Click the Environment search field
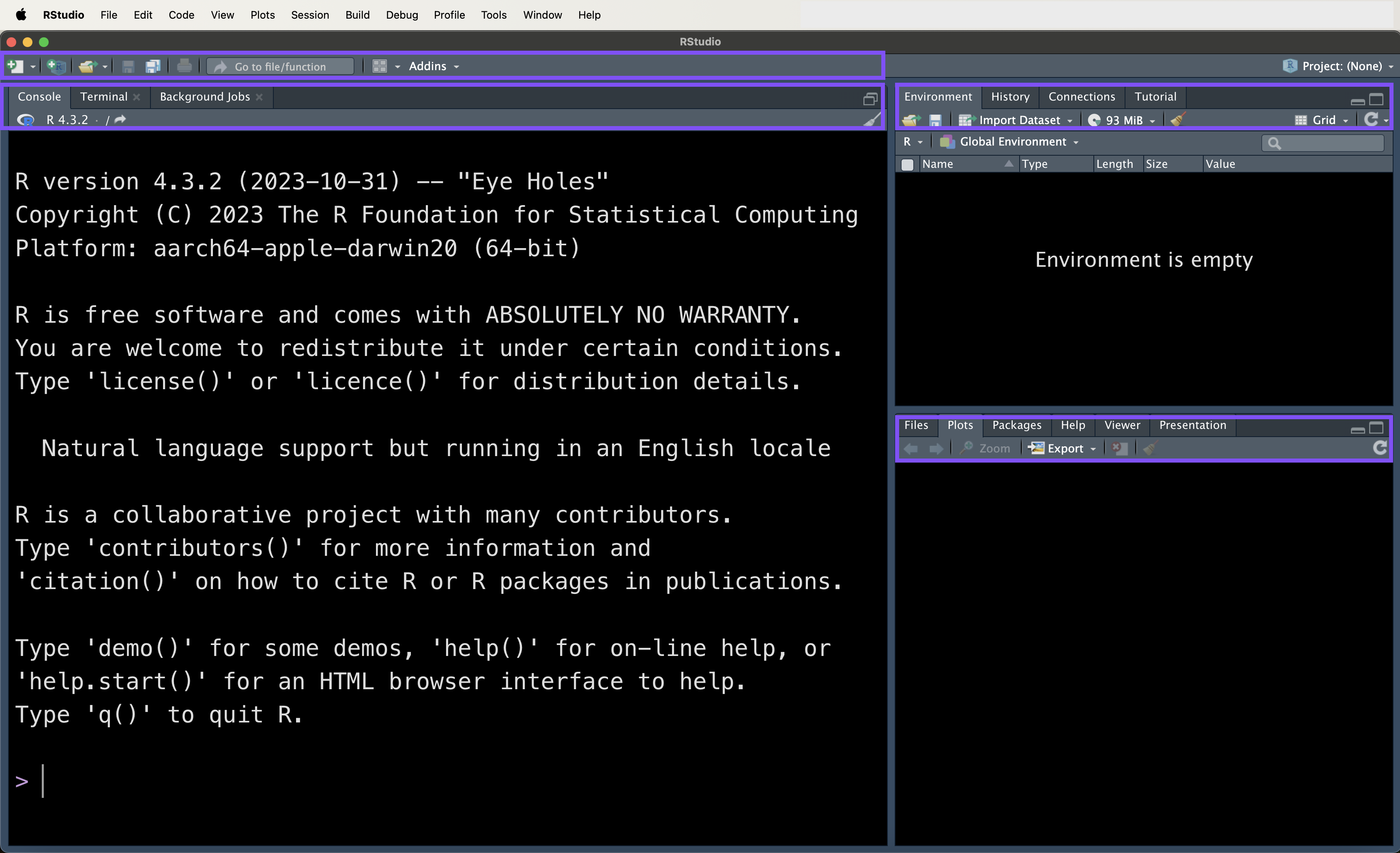The image size is (1400, 853). coord(1323,143)
